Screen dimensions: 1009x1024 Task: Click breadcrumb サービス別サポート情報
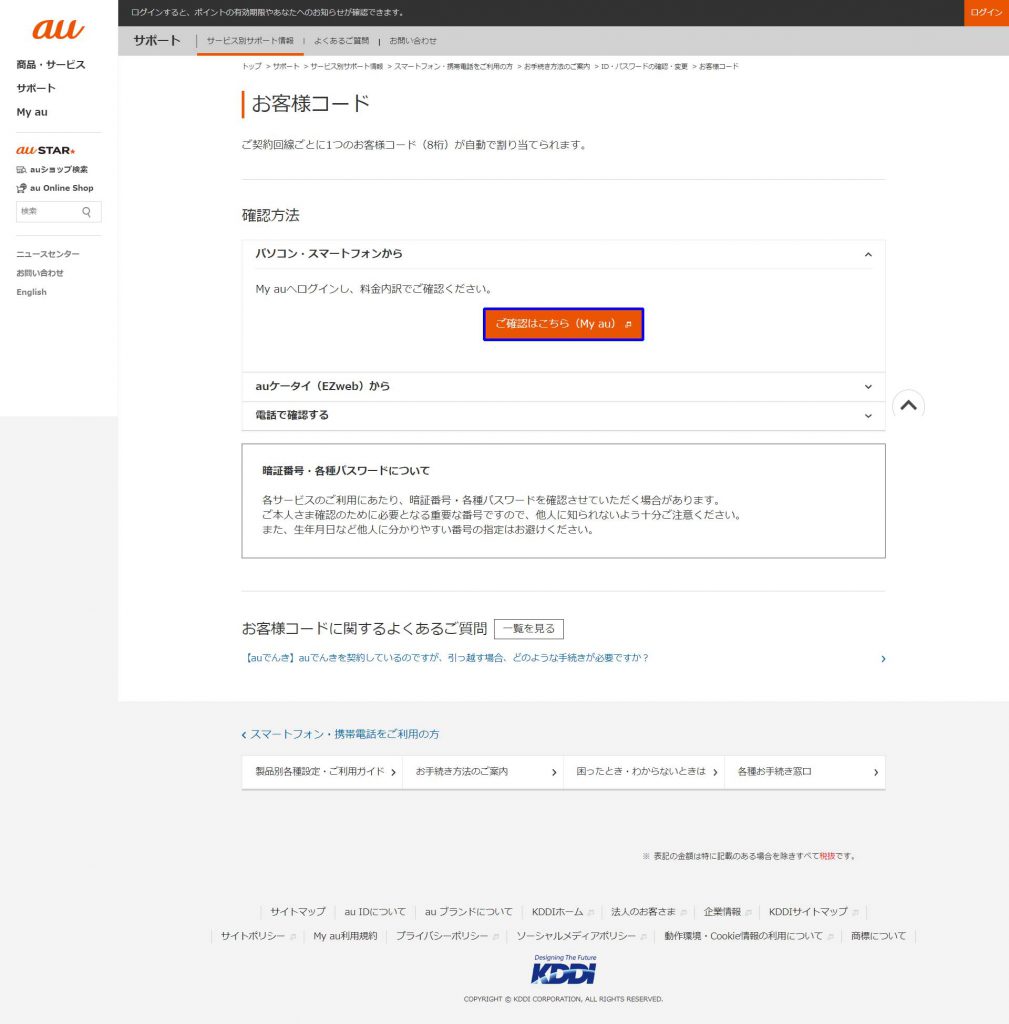point(347,67)
